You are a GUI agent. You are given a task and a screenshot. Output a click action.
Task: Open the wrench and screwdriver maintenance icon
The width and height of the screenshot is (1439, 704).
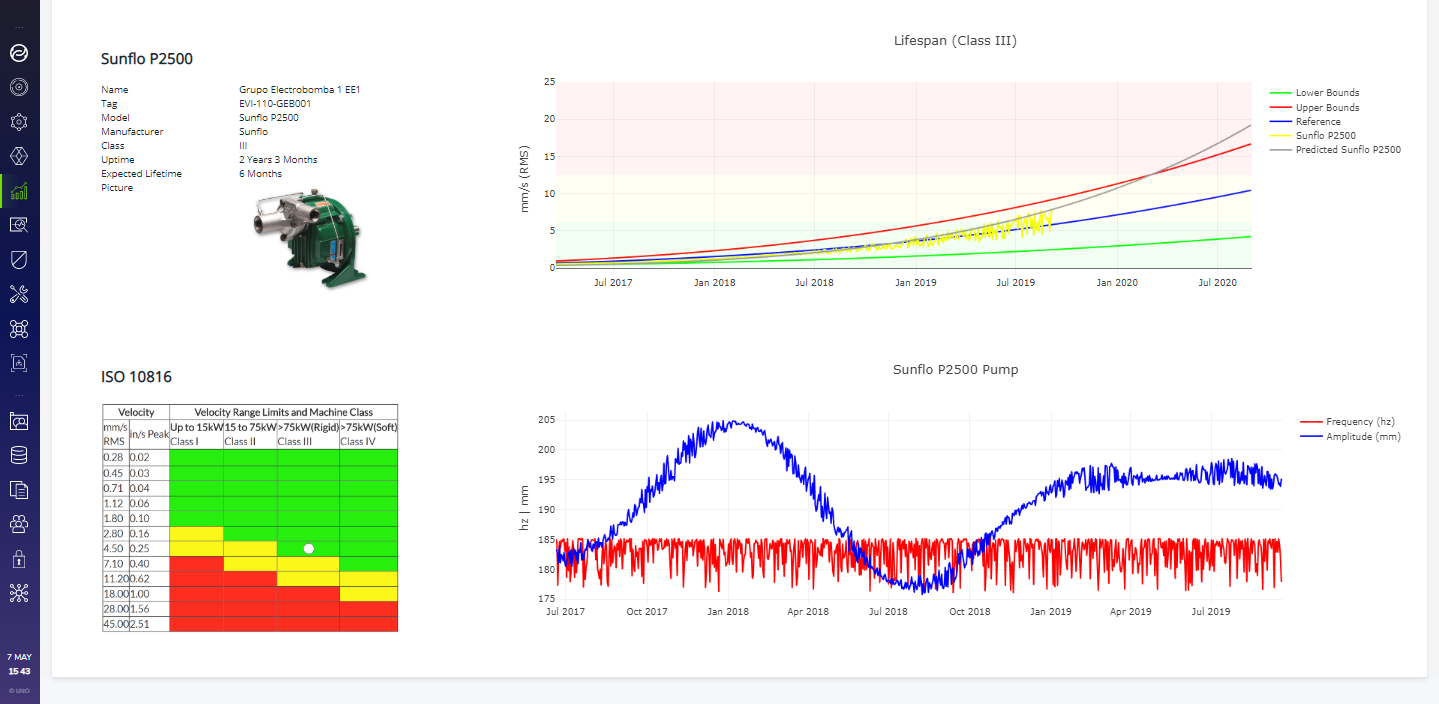point(18,294)
